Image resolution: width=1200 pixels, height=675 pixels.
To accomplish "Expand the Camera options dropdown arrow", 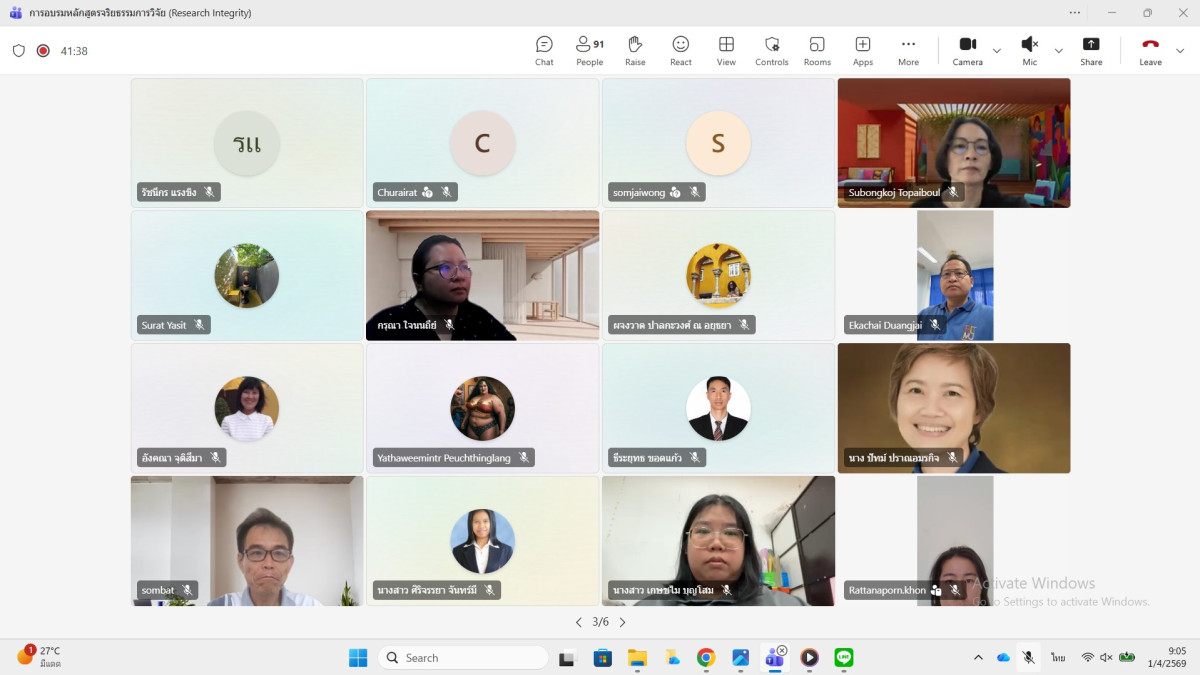I will (997, 51).
